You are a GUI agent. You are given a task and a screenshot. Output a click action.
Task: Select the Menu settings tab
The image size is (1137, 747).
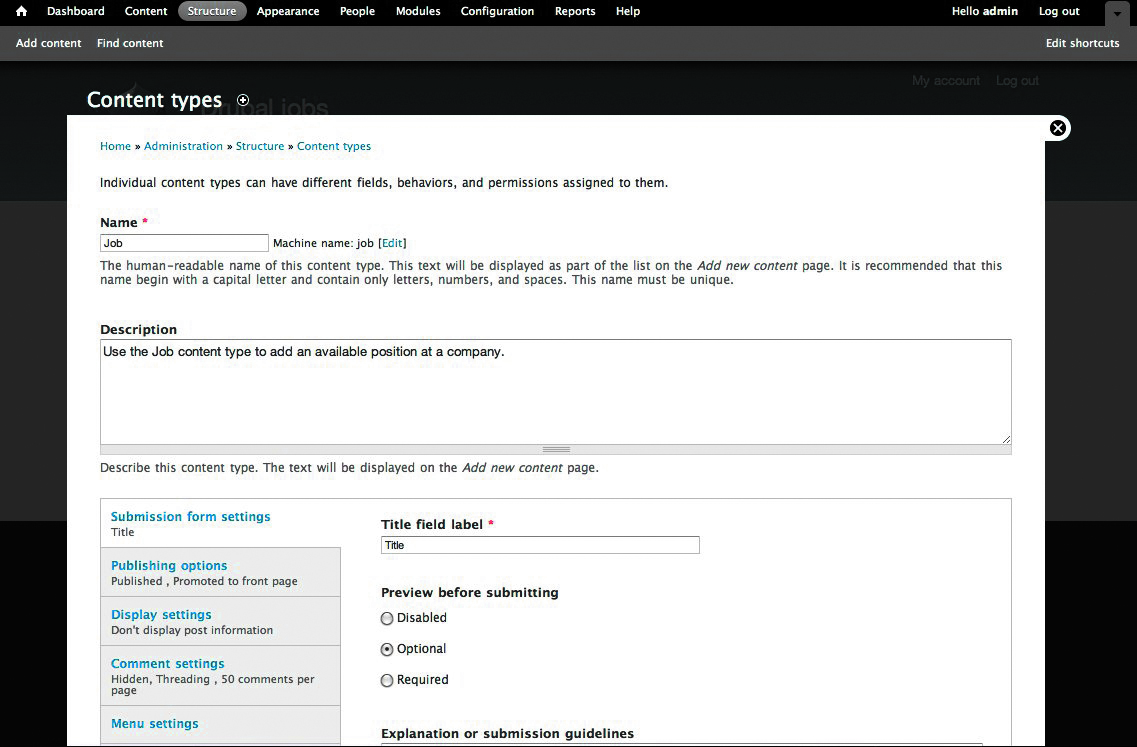220,725
